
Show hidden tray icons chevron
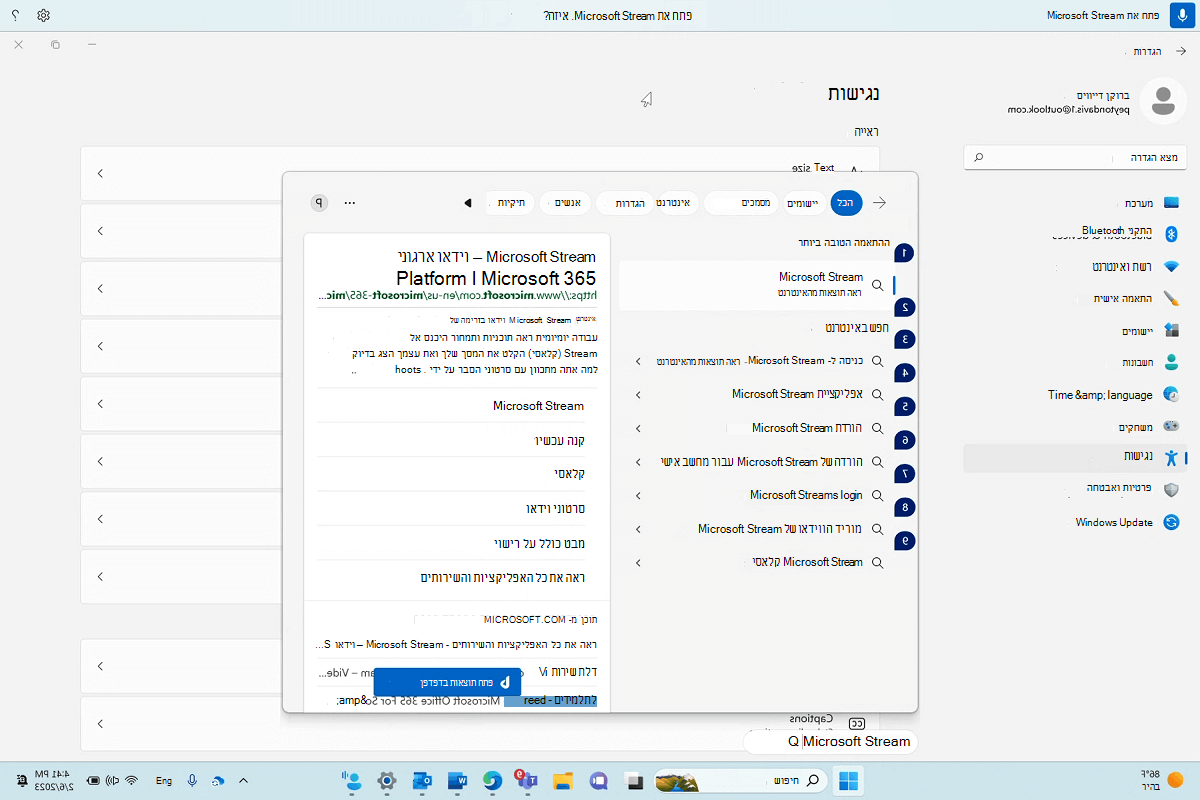[x=243, y=780]
